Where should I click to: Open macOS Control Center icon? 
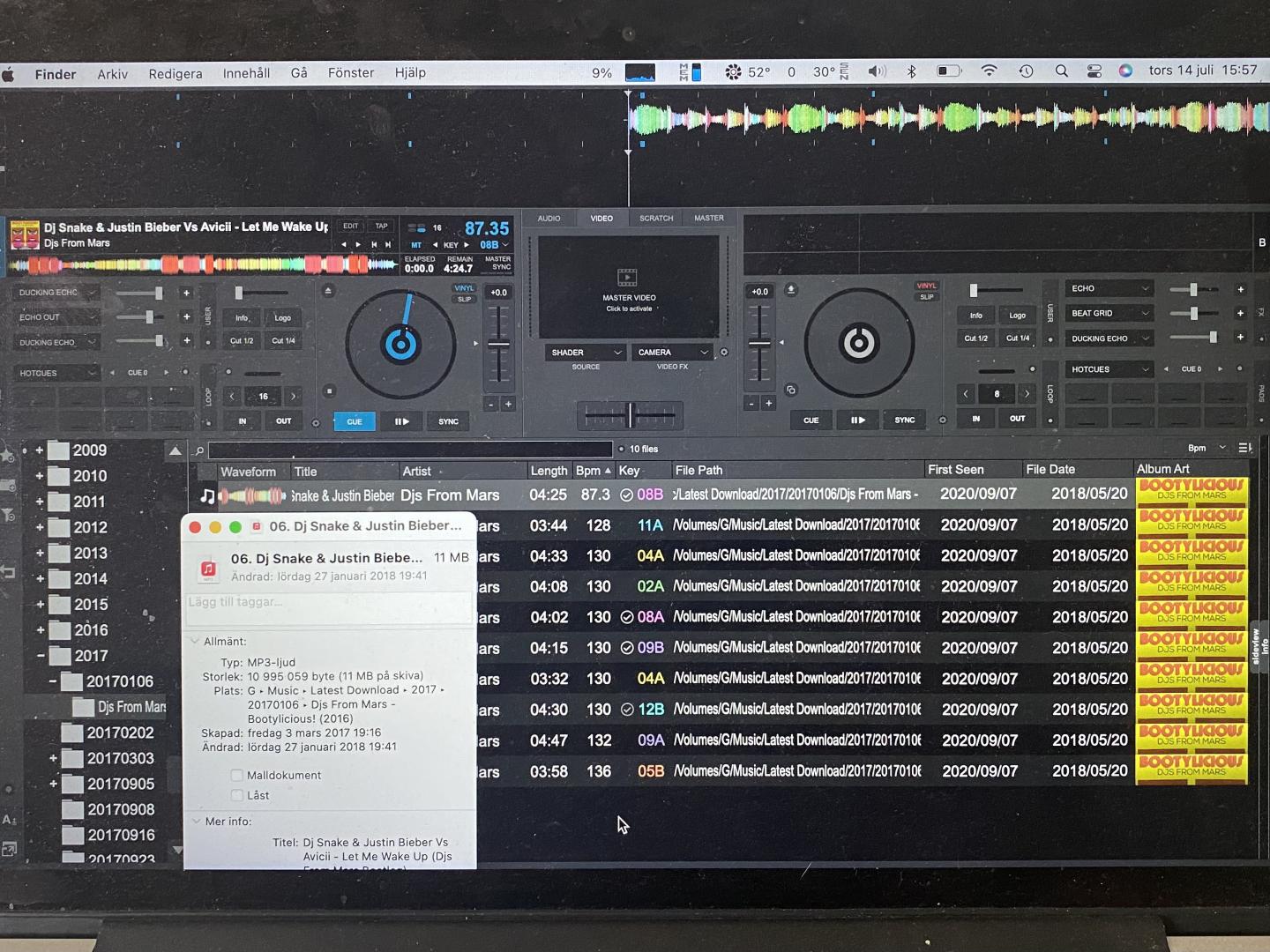click(1094, 71)
